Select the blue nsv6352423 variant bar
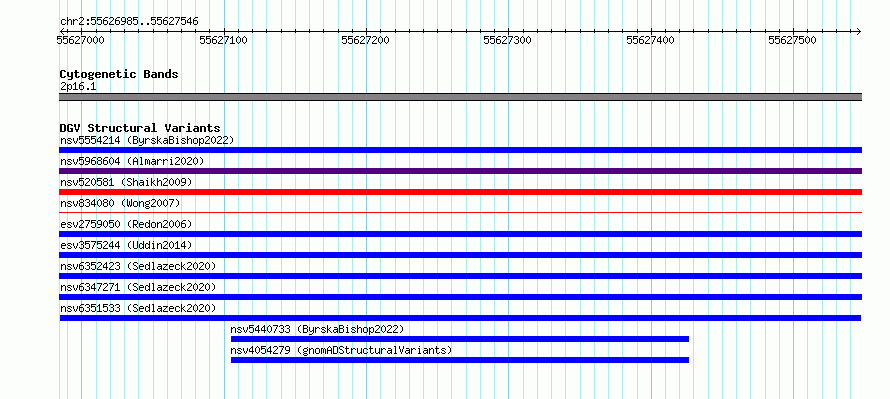This screenshot has width=890, height=399. [x=460, y=276]
